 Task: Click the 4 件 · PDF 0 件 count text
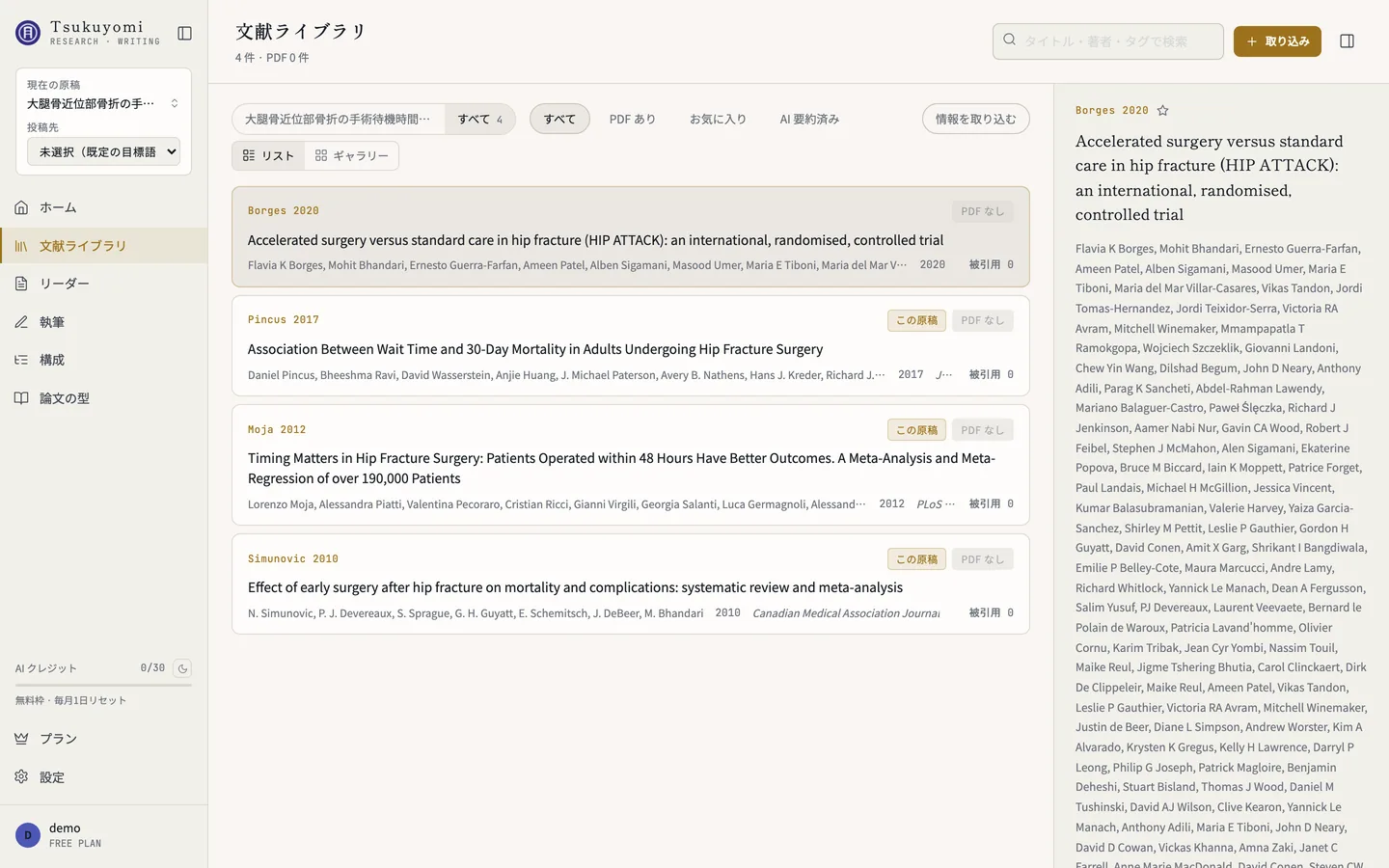(x=272, y=58)
